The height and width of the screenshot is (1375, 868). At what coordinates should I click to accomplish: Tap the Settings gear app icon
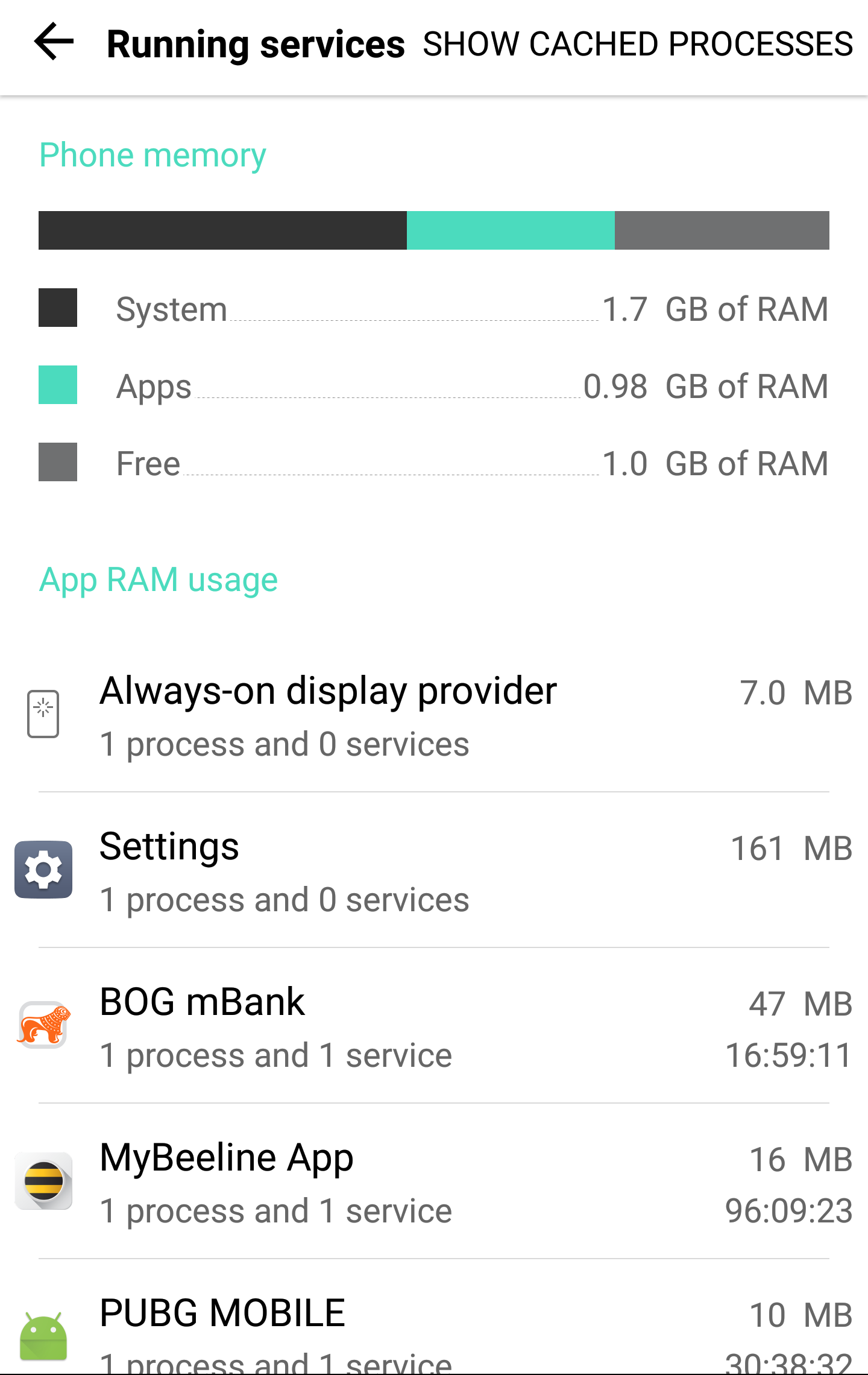click(x=43, y=870)
